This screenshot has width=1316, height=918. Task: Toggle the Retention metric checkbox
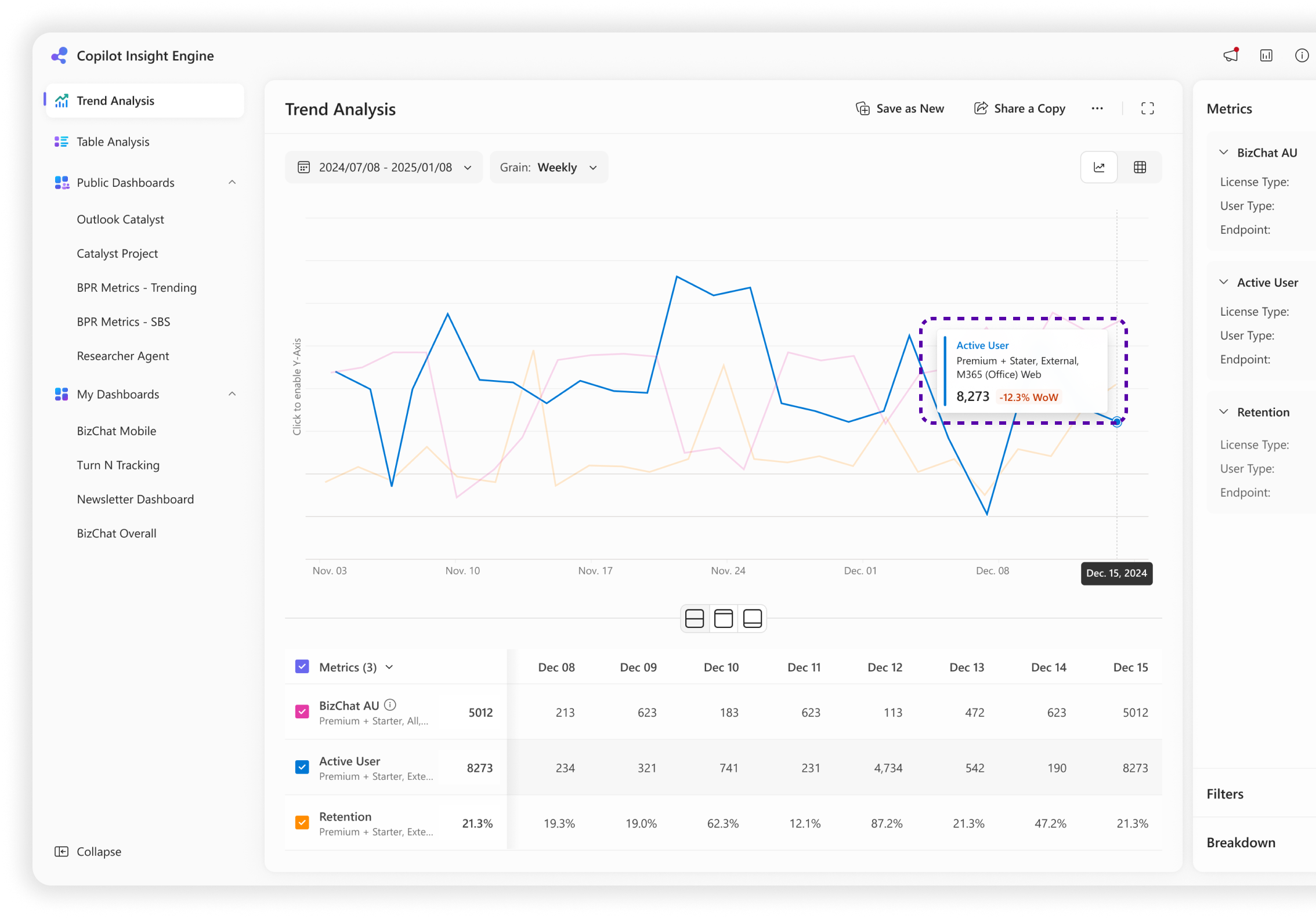(x=302, y=823)
